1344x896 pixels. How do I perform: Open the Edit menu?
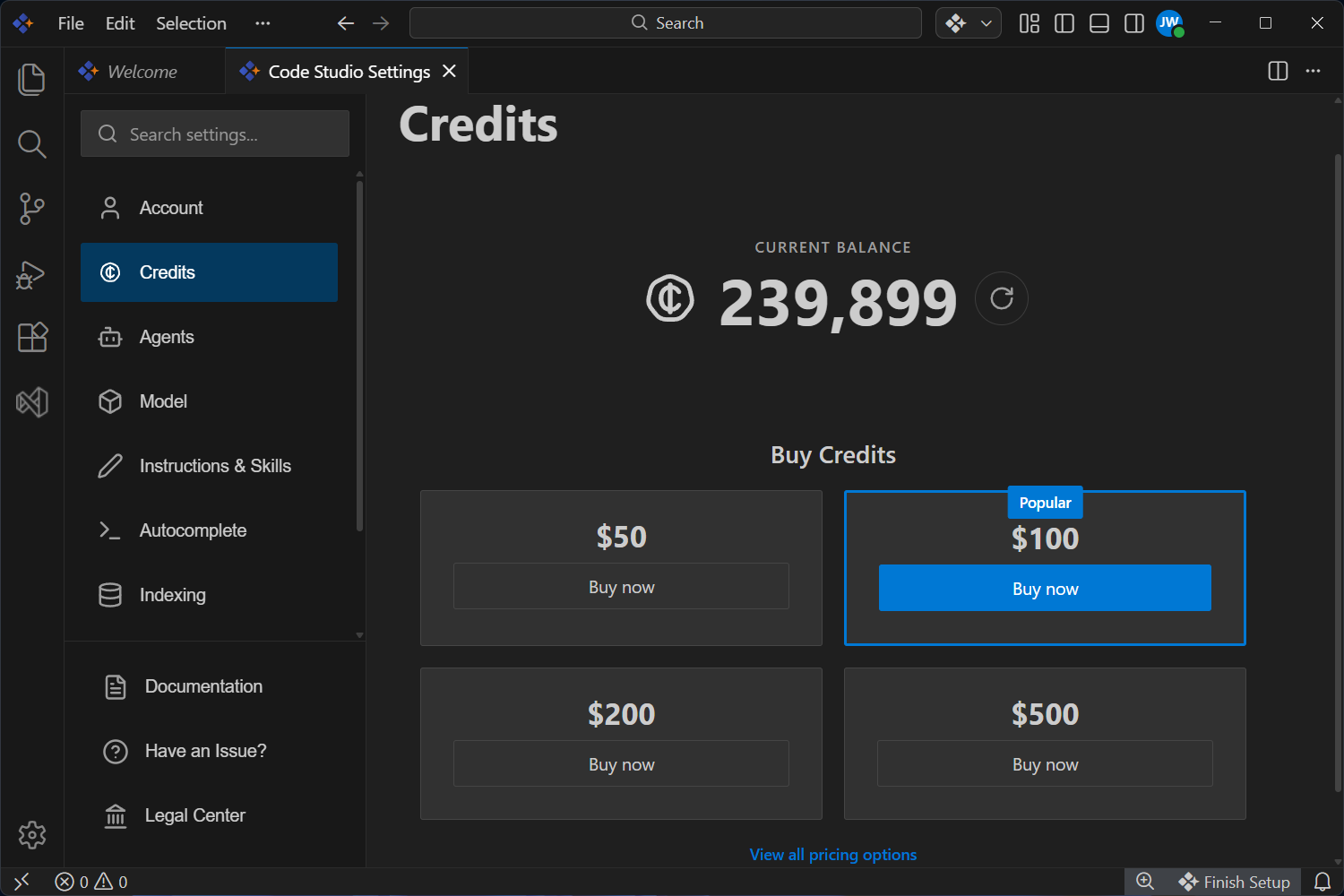[x=120, y=23]
